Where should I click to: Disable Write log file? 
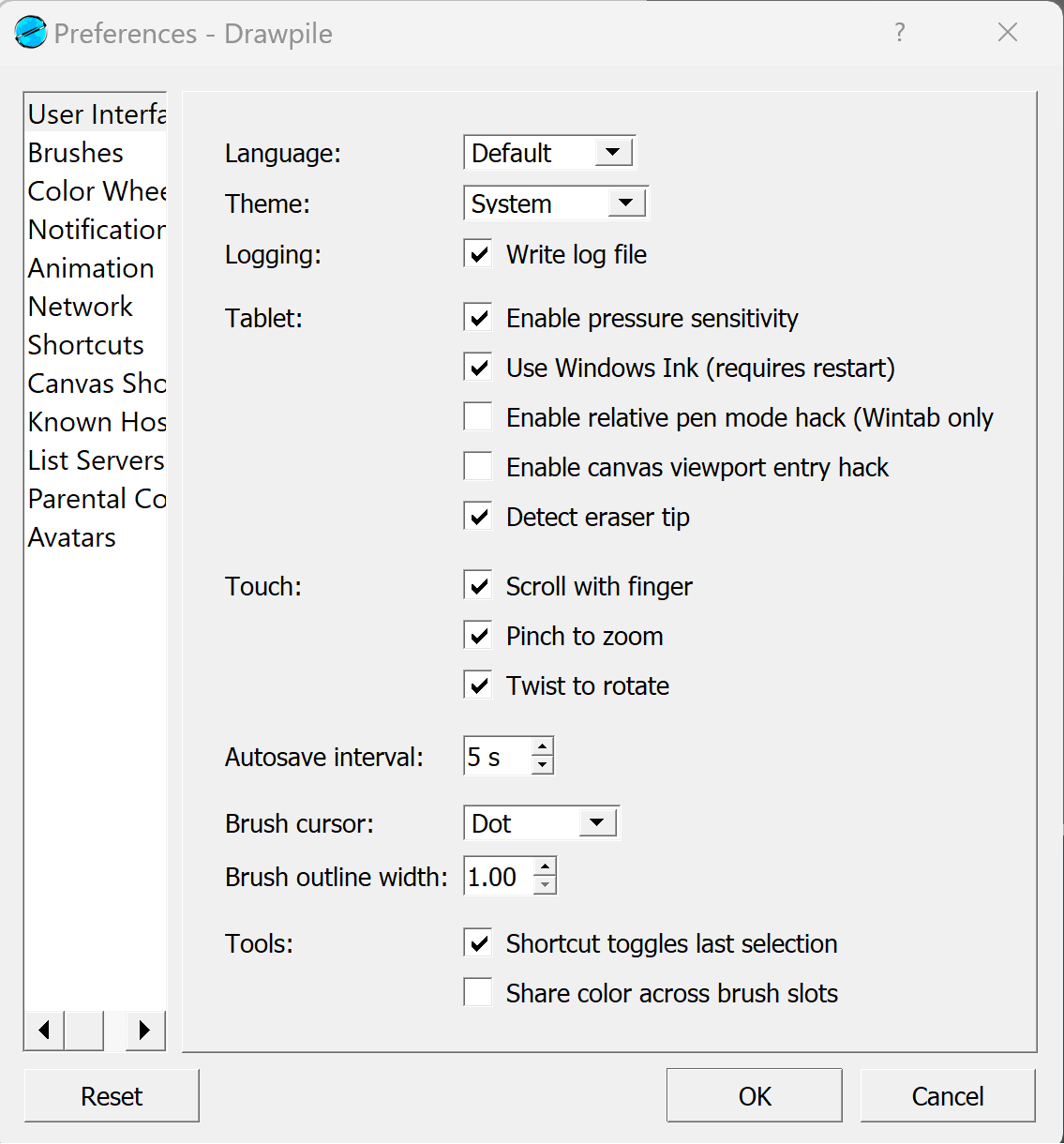click(x=477, y=253)
